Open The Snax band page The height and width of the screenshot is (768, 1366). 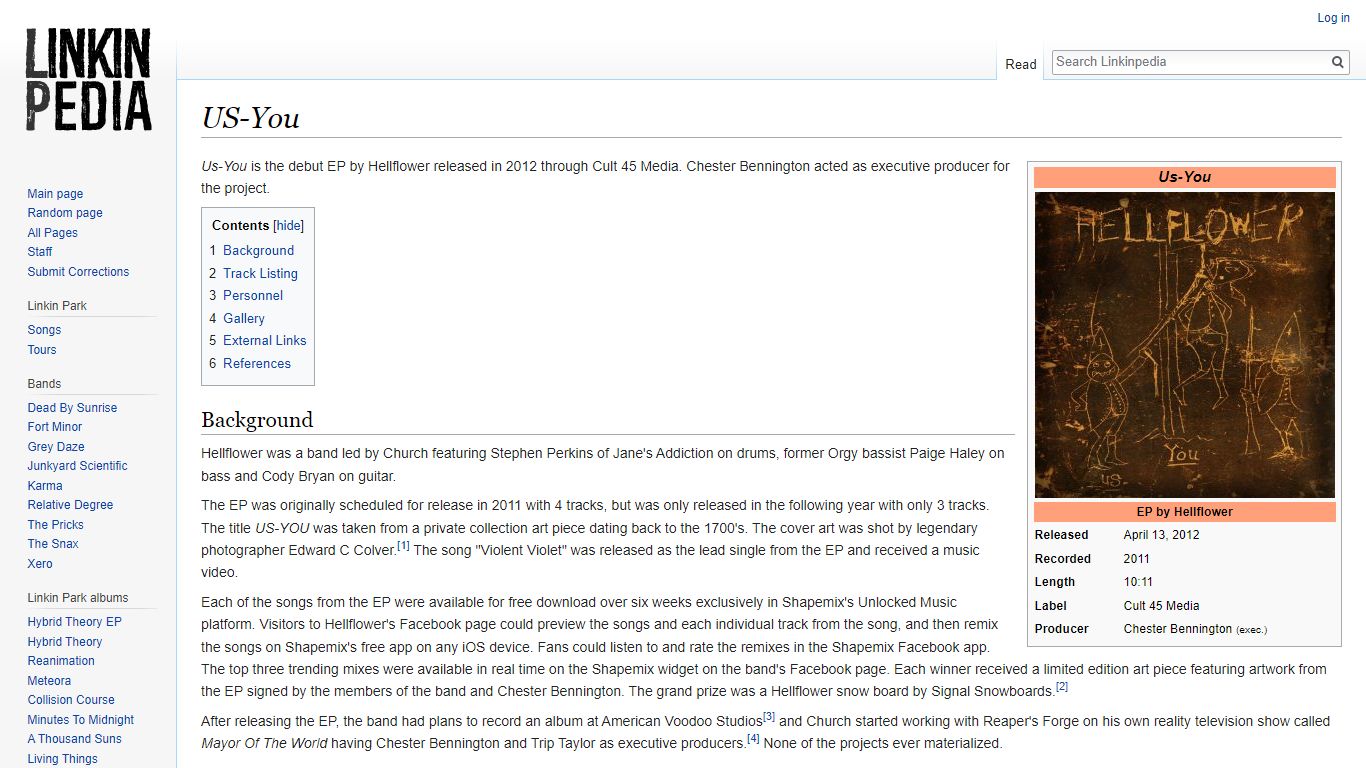coord(53,544)
